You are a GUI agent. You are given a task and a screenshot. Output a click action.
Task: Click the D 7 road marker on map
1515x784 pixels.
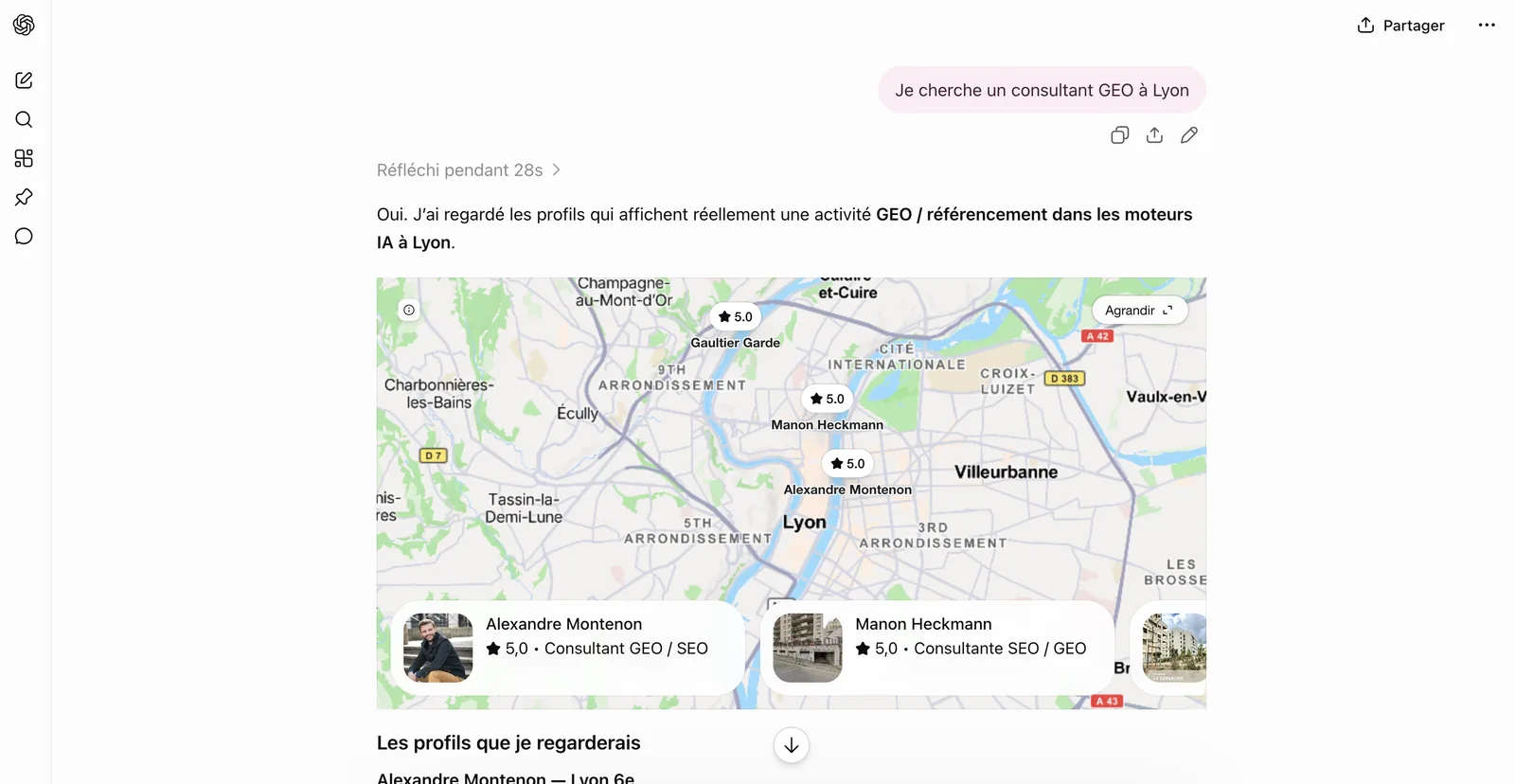click(433, 455)
